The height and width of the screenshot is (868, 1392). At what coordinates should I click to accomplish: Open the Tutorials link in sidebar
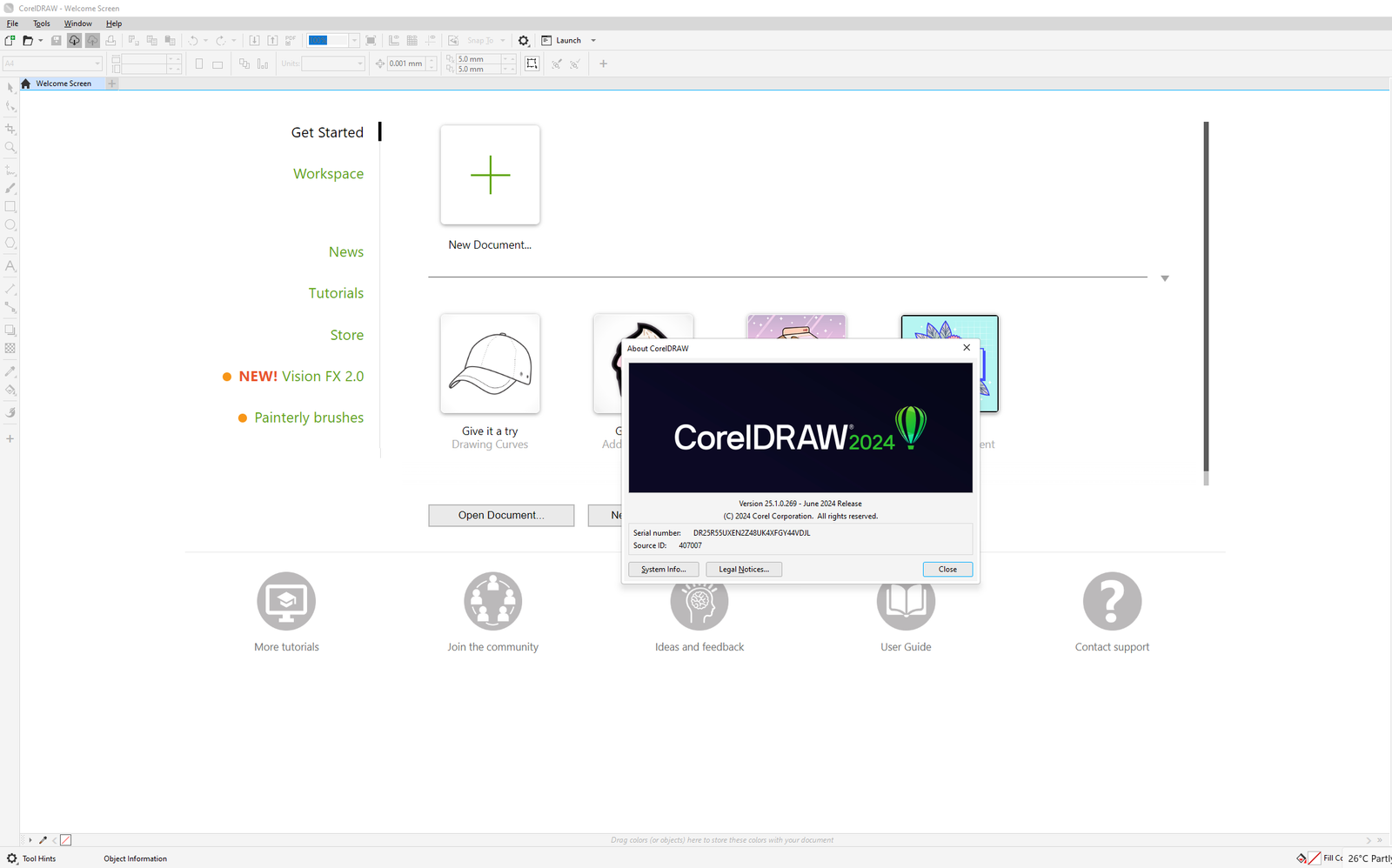pyautogui.click(x=336, y=293)
